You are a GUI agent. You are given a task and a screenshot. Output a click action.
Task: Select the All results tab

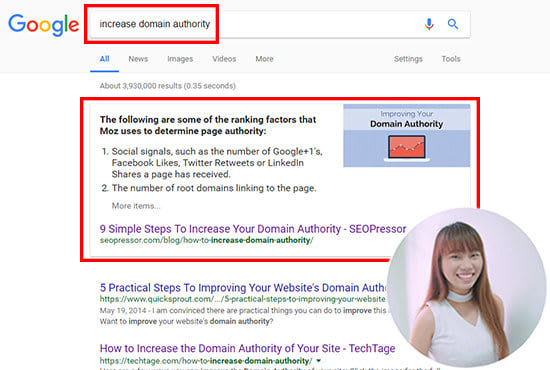(x=105, y=59)
